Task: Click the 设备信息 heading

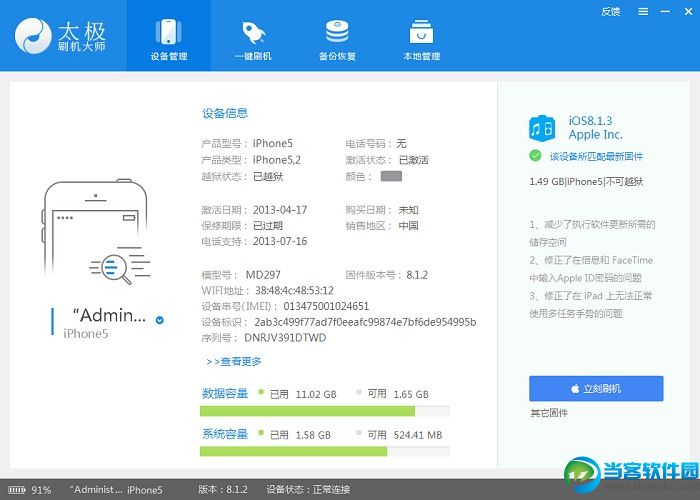Action: (x=225, y=113)
